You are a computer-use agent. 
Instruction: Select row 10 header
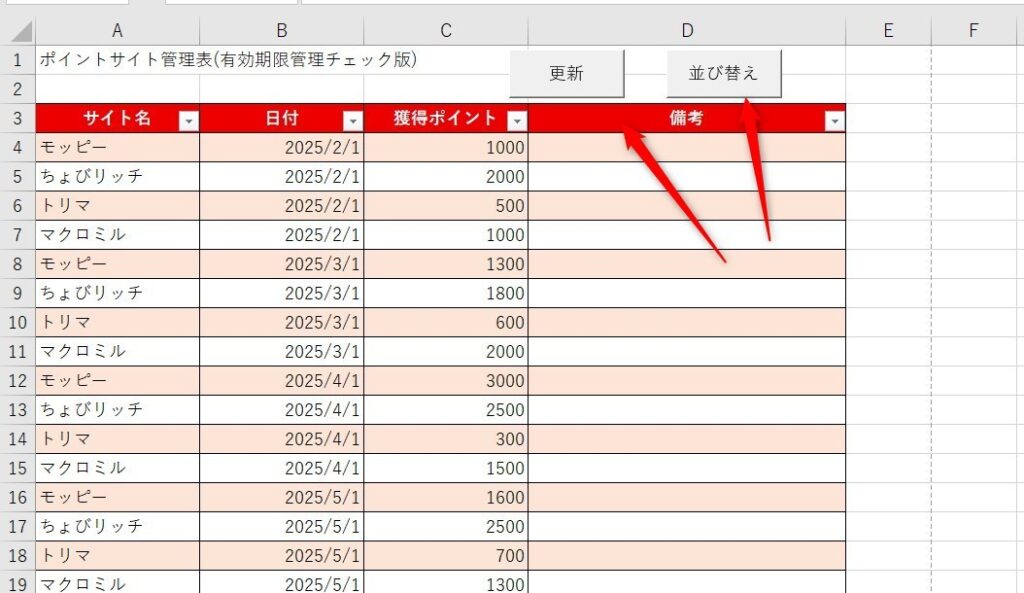(x=18, y=323)
